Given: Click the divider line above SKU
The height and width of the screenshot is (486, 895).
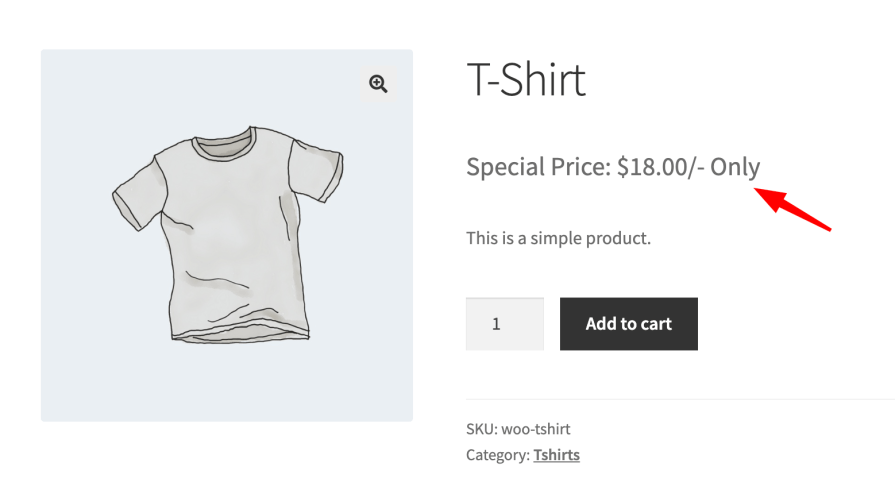Looking at the screenshot, I should coord(680,399).
